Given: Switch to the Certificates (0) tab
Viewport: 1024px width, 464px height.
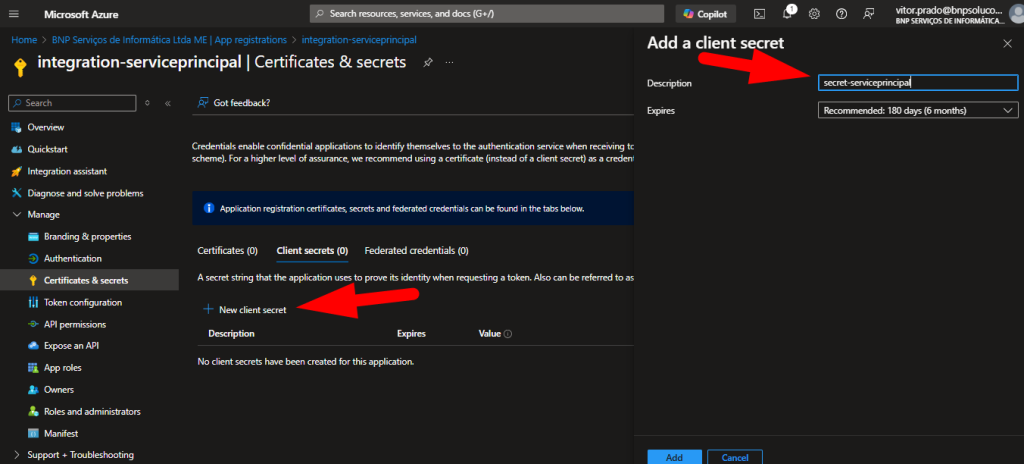Looking at the screenshot, I should (227, 250).
